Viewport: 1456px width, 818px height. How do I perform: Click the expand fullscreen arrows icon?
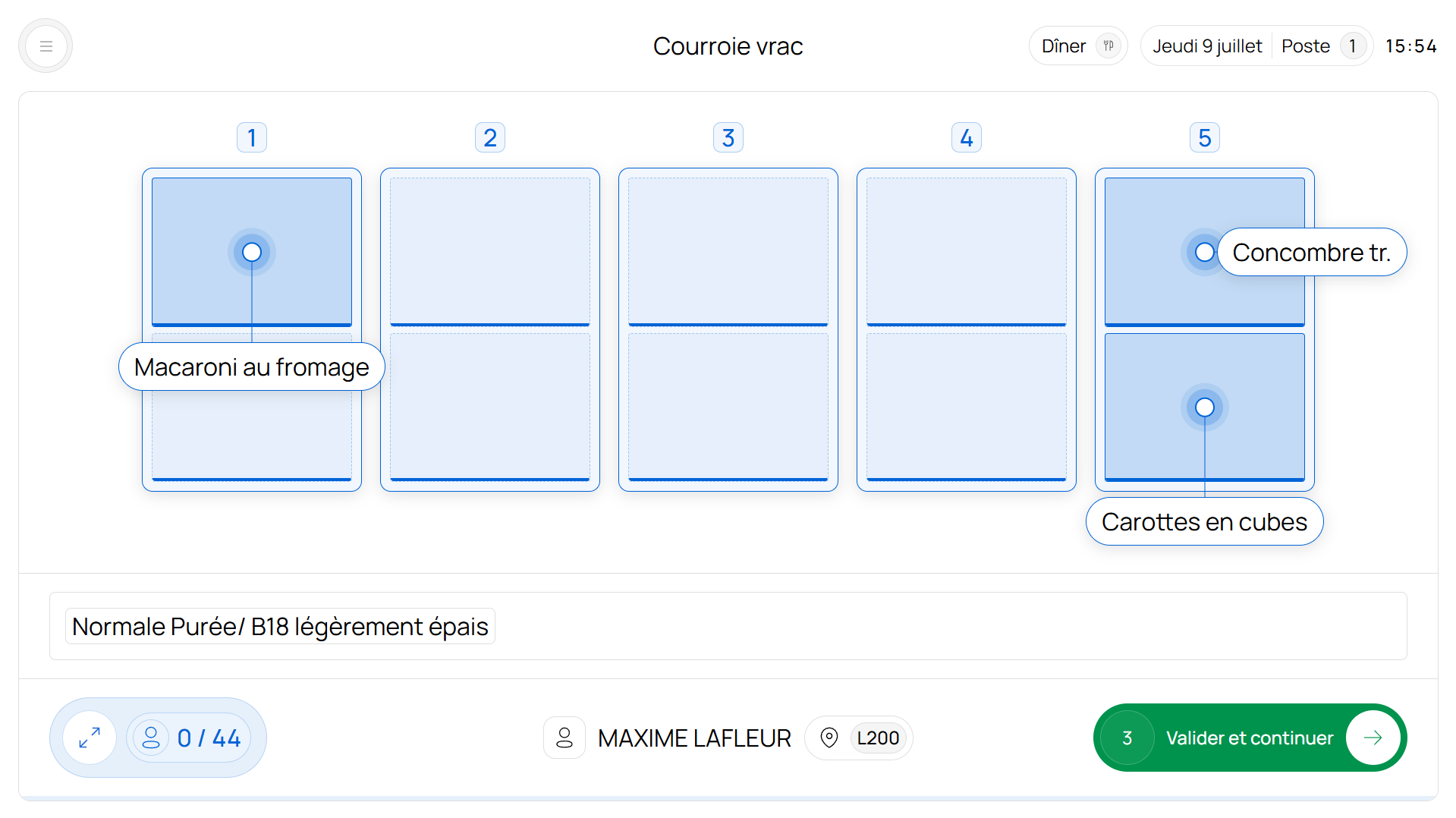tap(90, 738)
